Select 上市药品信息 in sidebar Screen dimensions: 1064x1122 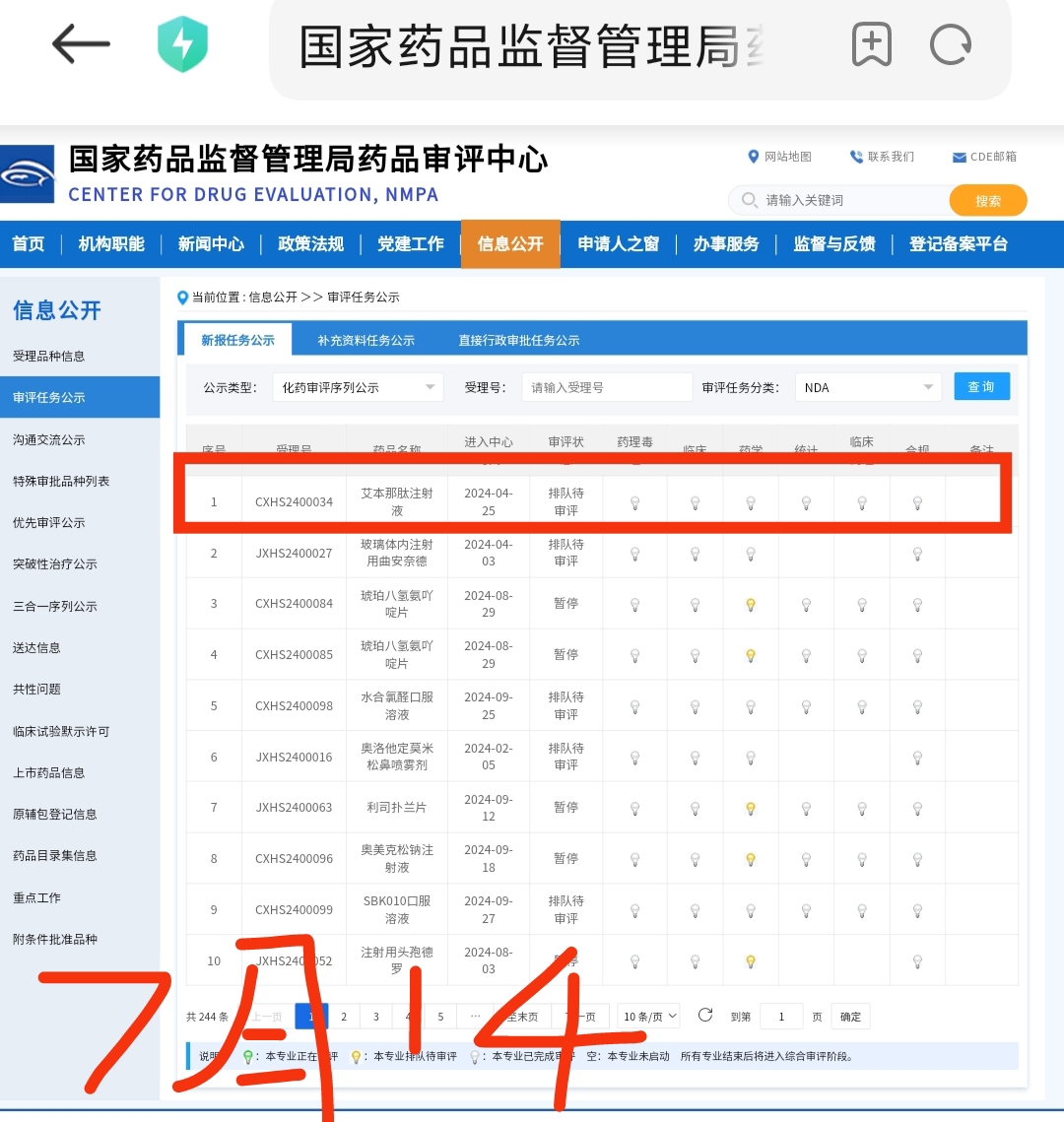click(48, 772)
